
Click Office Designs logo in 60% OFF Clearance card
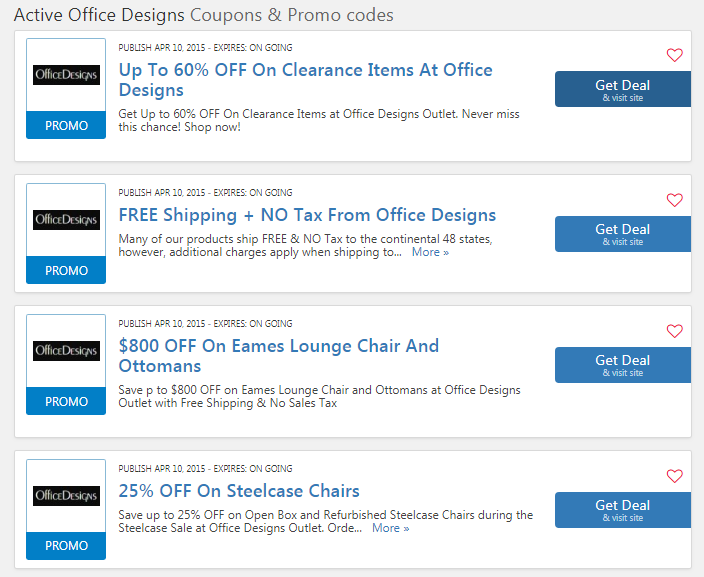coord(66,75)
